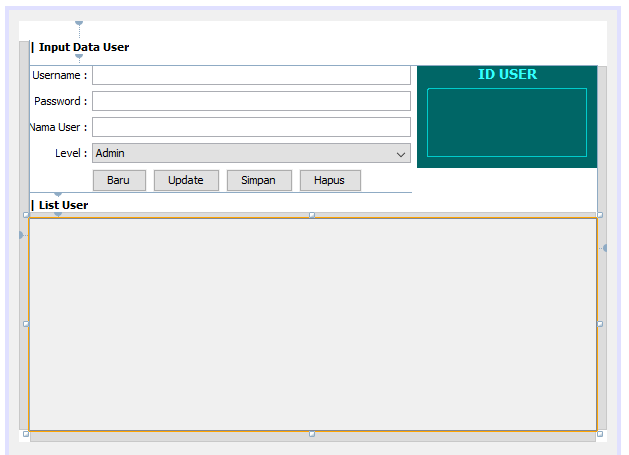The width and height of the screenshot is (629, 455).
Task: Open the Level dropdown showing Admin
Action: [x=251, y=153]
